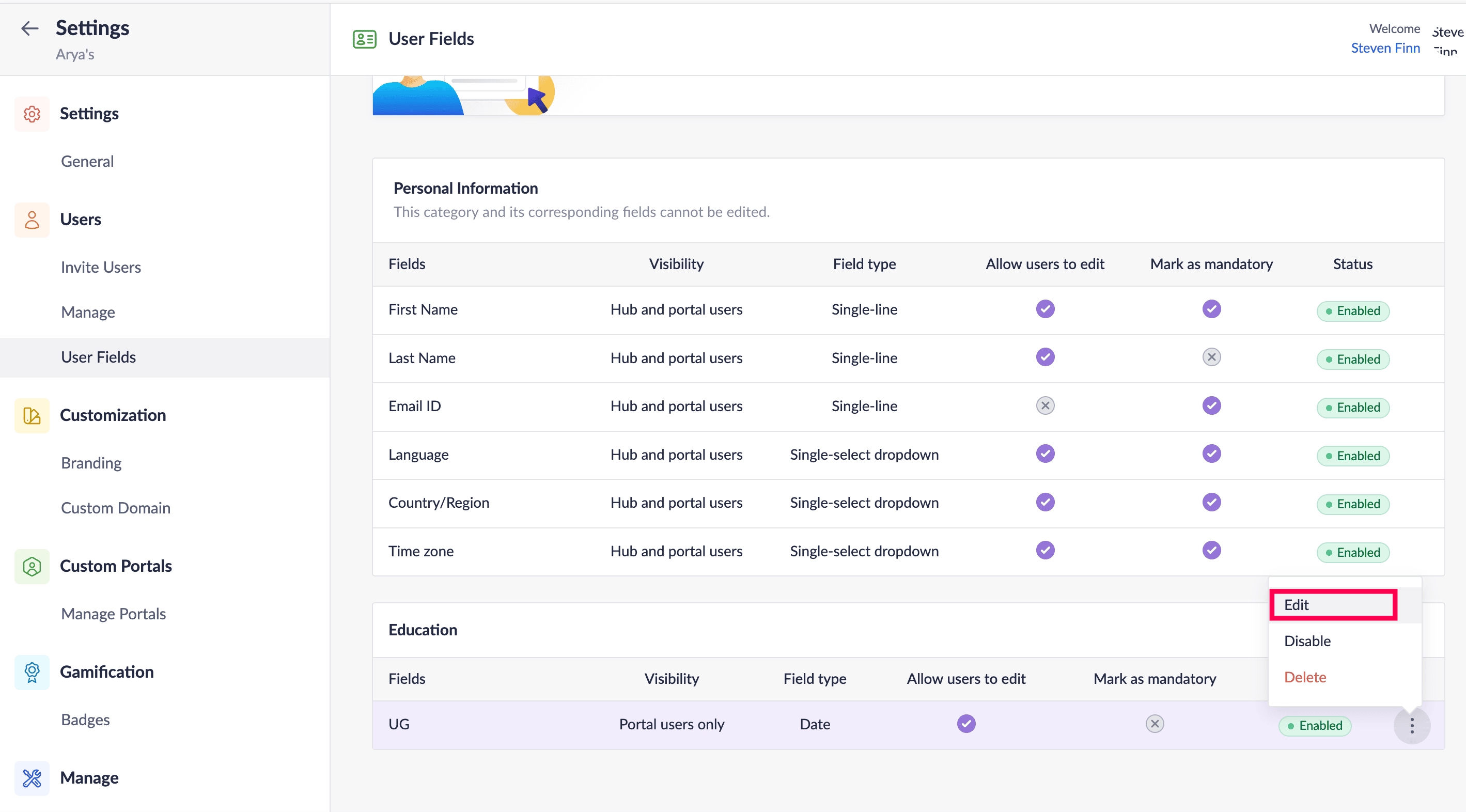Click the Steven Finn profile link
The width and height of the screenshot is (1466, 812).
pos(1385,49)
